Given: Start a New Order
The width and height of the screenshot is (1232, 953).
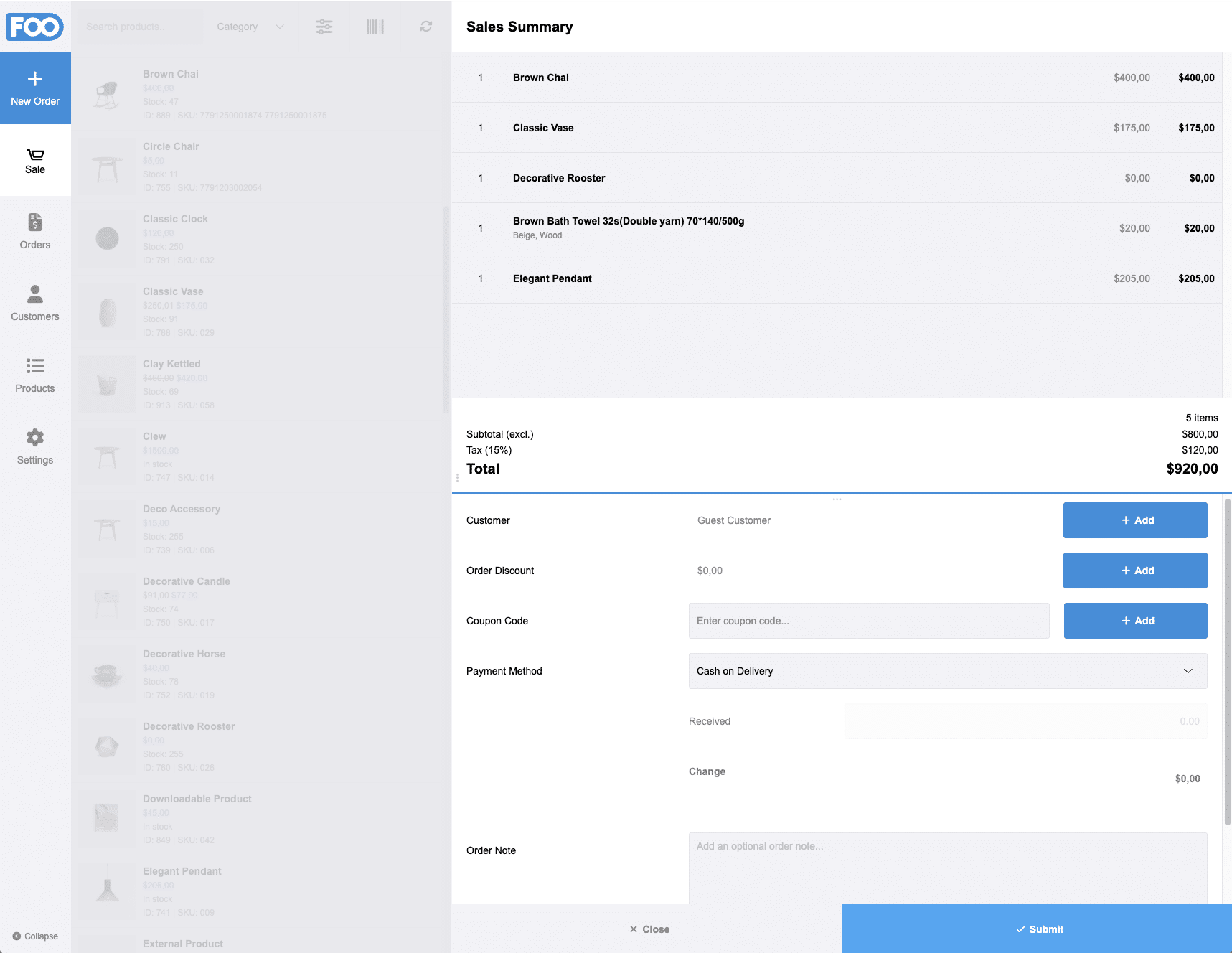Looking at the screenshot, I should [x=35, y=88].
